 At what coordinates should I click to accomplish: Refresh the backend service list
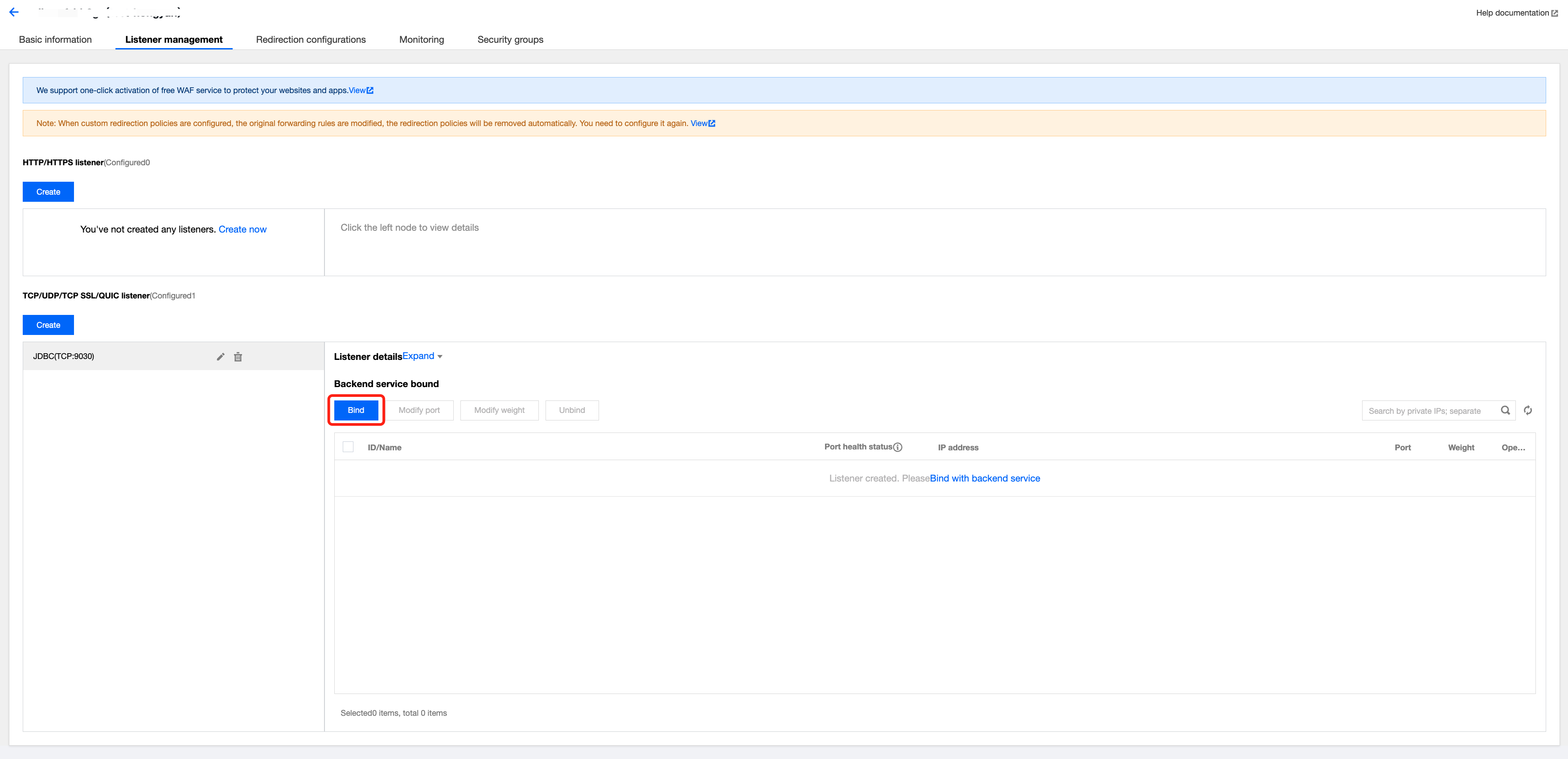tap(1528, 411)
